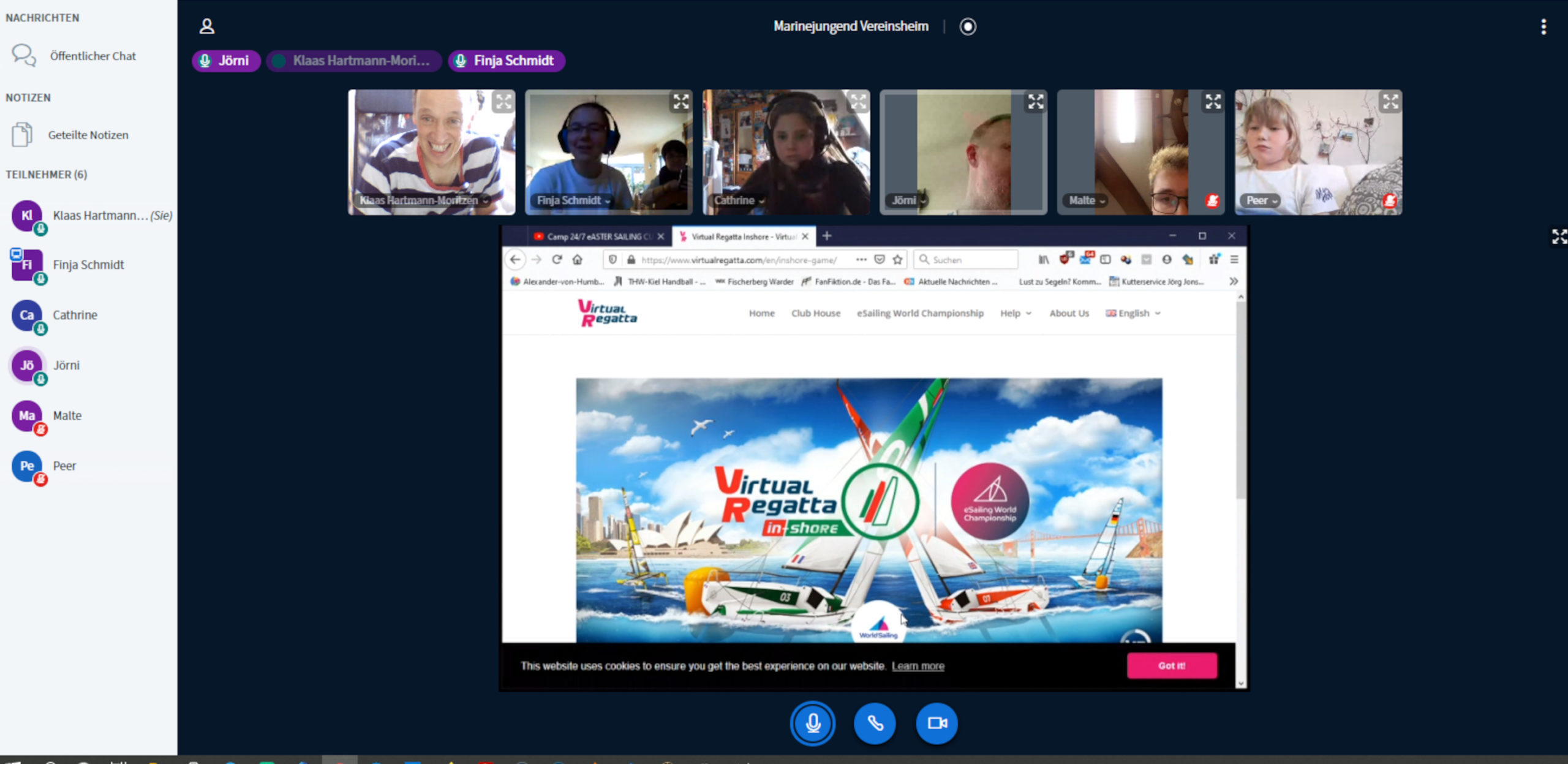1568x764 pixels.
Task: Bookmark page with the star icon
Action: [x=898, y=260]
